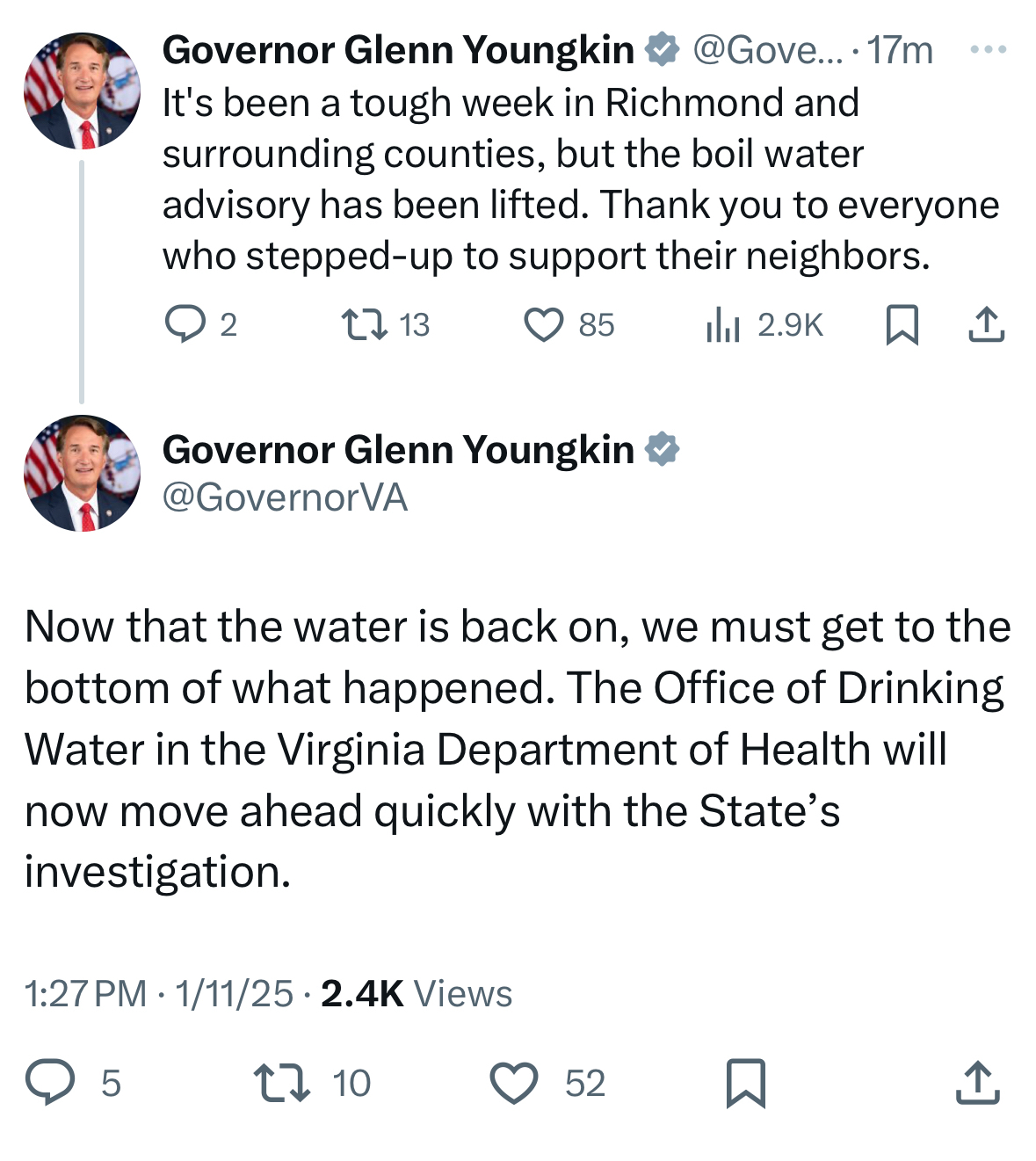Click Governor Glenn Youngkin name on main tweet
Image resolution: width=1036 pixels, height=1161 pixels.
point(398,450)
